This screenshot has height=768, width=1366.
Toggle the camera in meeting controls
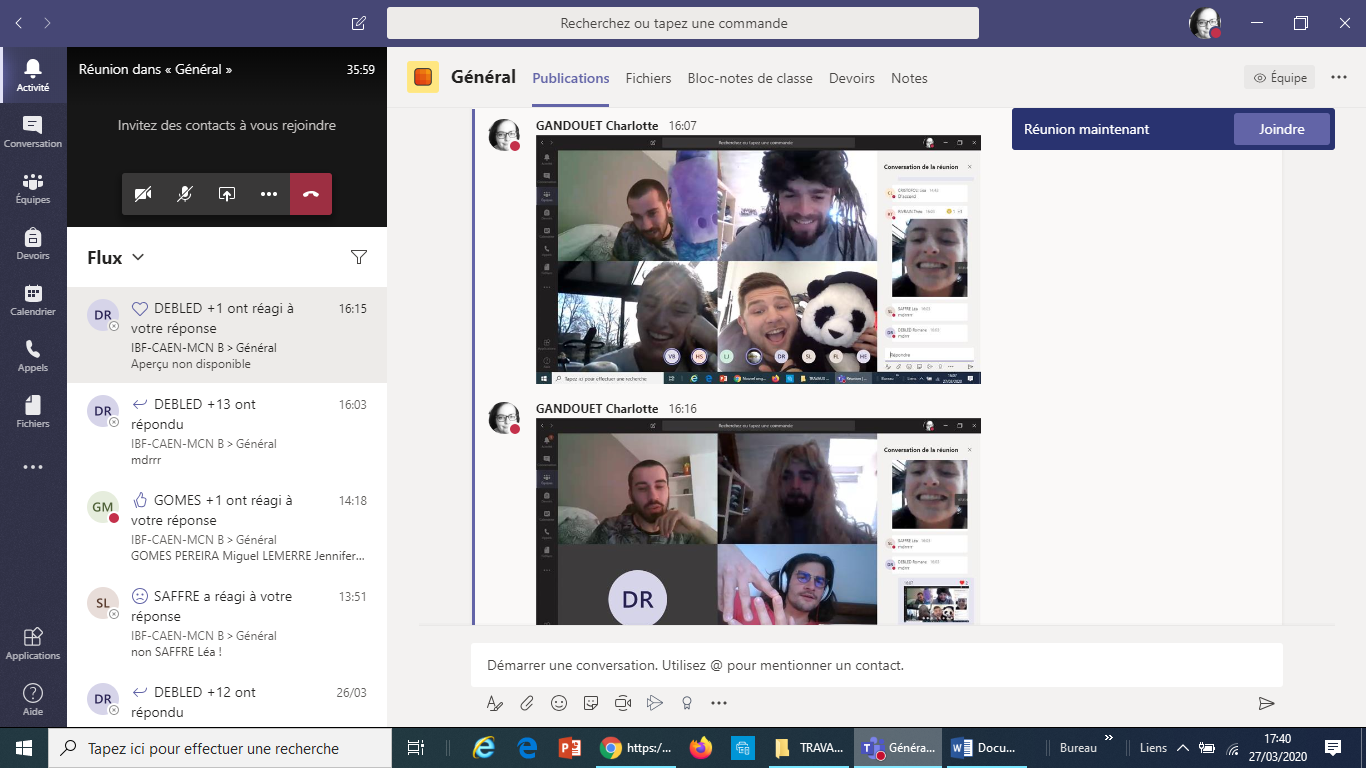click(x=143, y=194)
